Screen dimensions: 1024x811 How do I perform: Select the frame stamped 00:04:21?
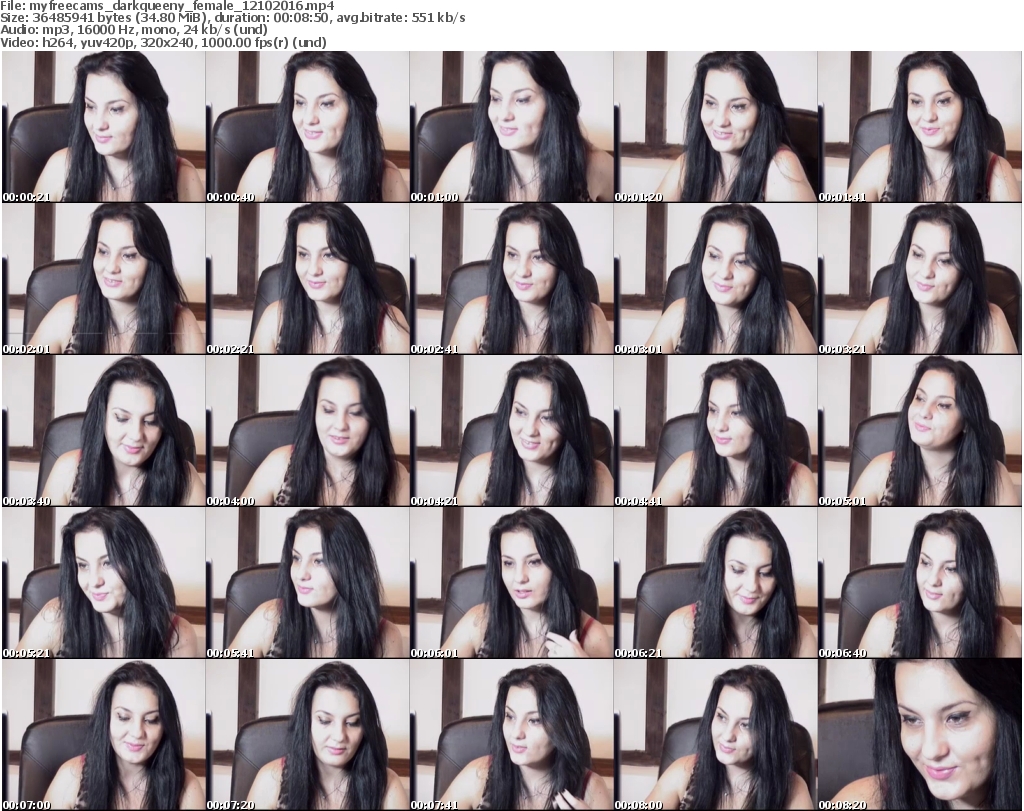click(511, 431)
